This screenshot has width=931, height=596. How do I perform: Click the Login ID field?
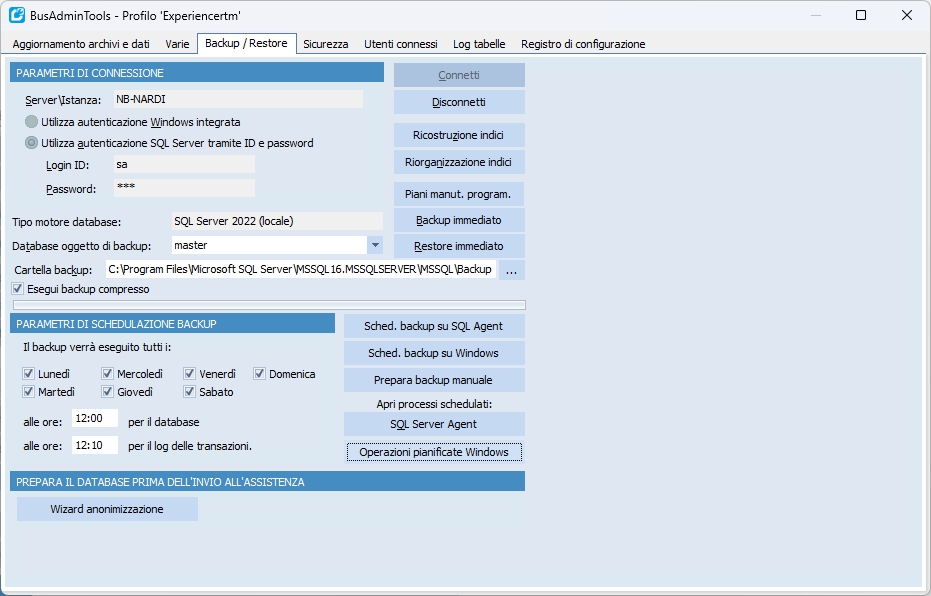(184, 164)
